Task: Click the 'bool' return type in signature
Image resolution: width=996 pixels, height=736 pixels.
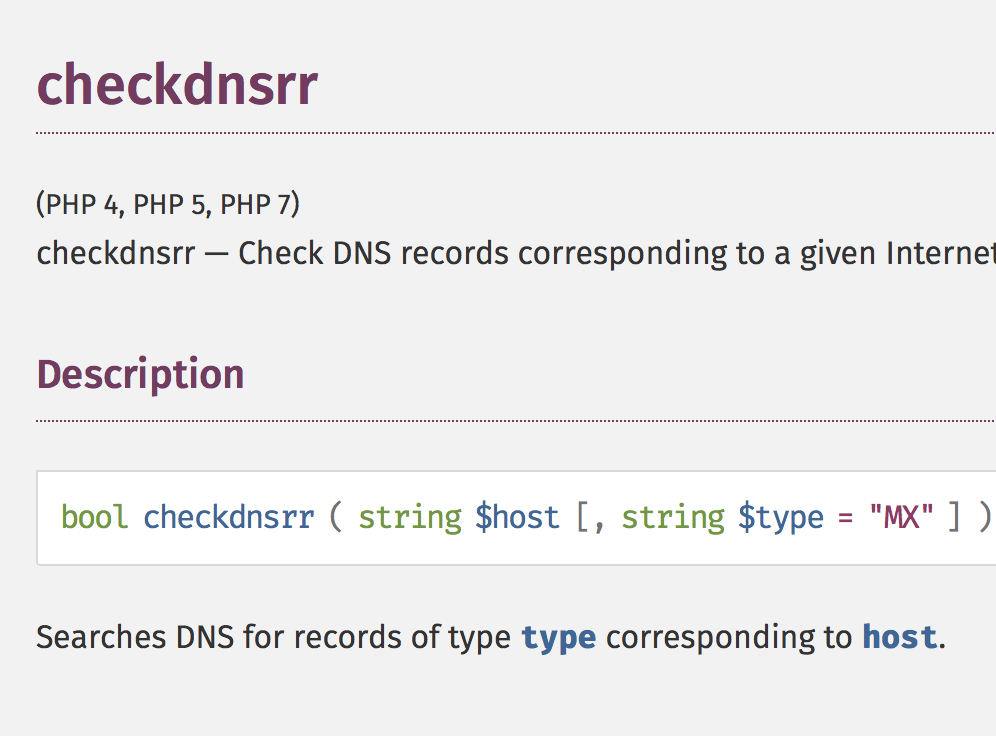Action: [94, 517]
